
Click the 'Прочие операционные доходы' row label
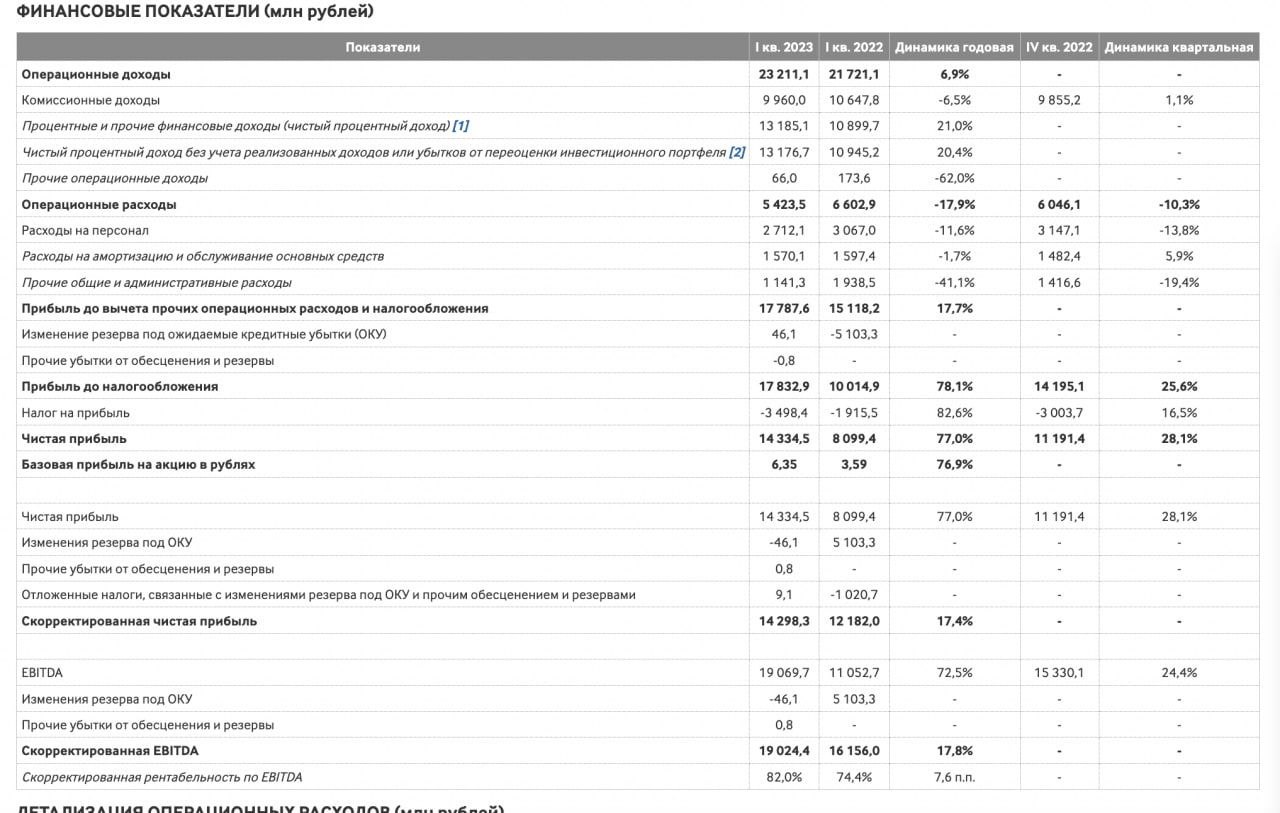[x=115, y=178]
